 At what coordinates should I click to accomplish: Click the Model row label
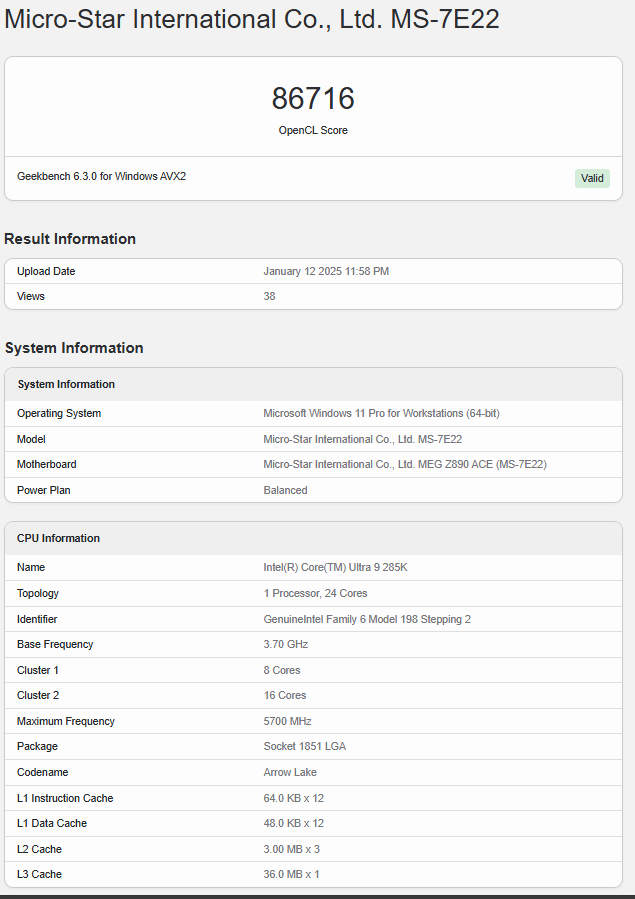31,439
